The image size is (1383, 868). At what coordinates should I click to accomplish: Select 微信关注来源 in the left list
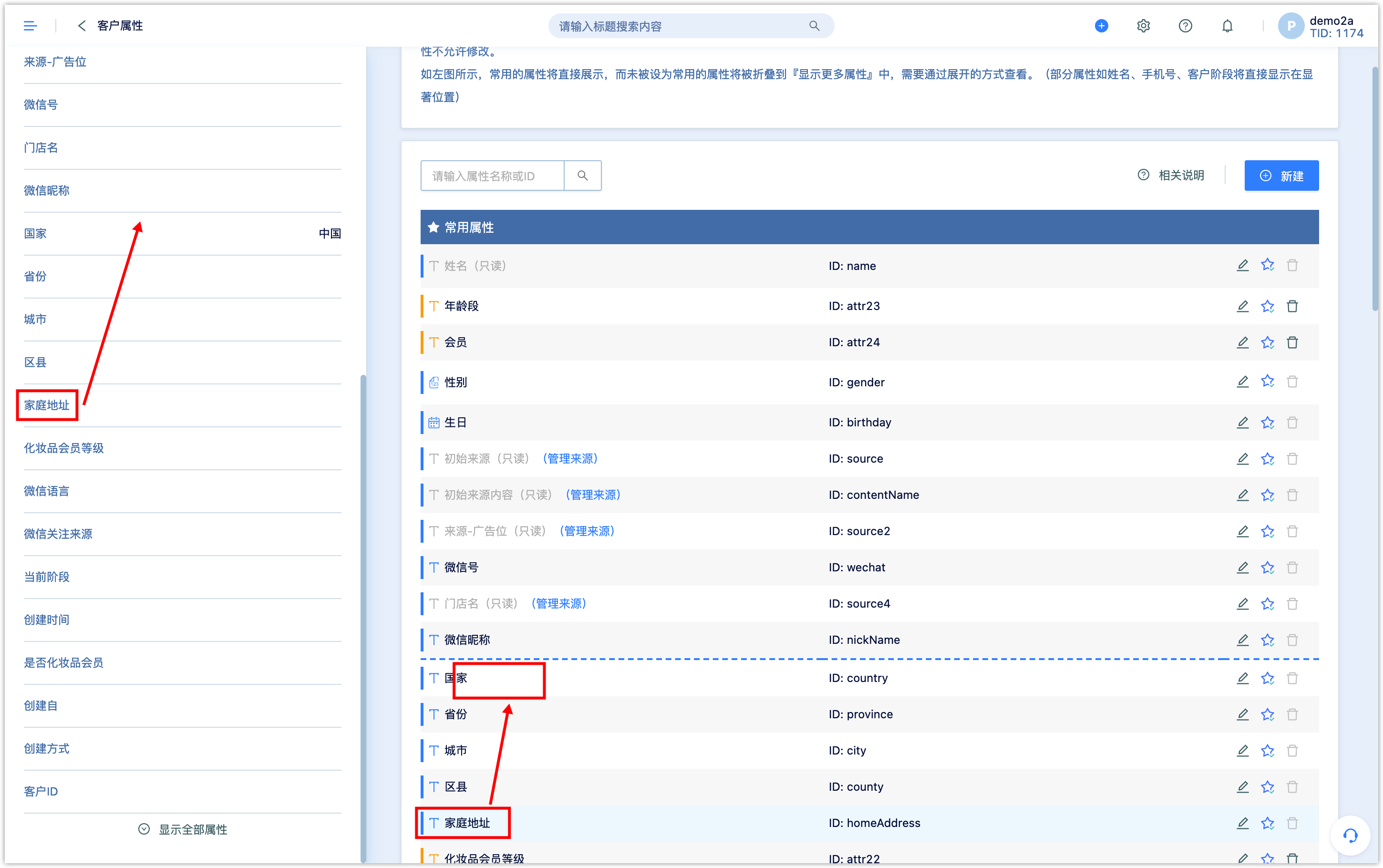point(58,534)
